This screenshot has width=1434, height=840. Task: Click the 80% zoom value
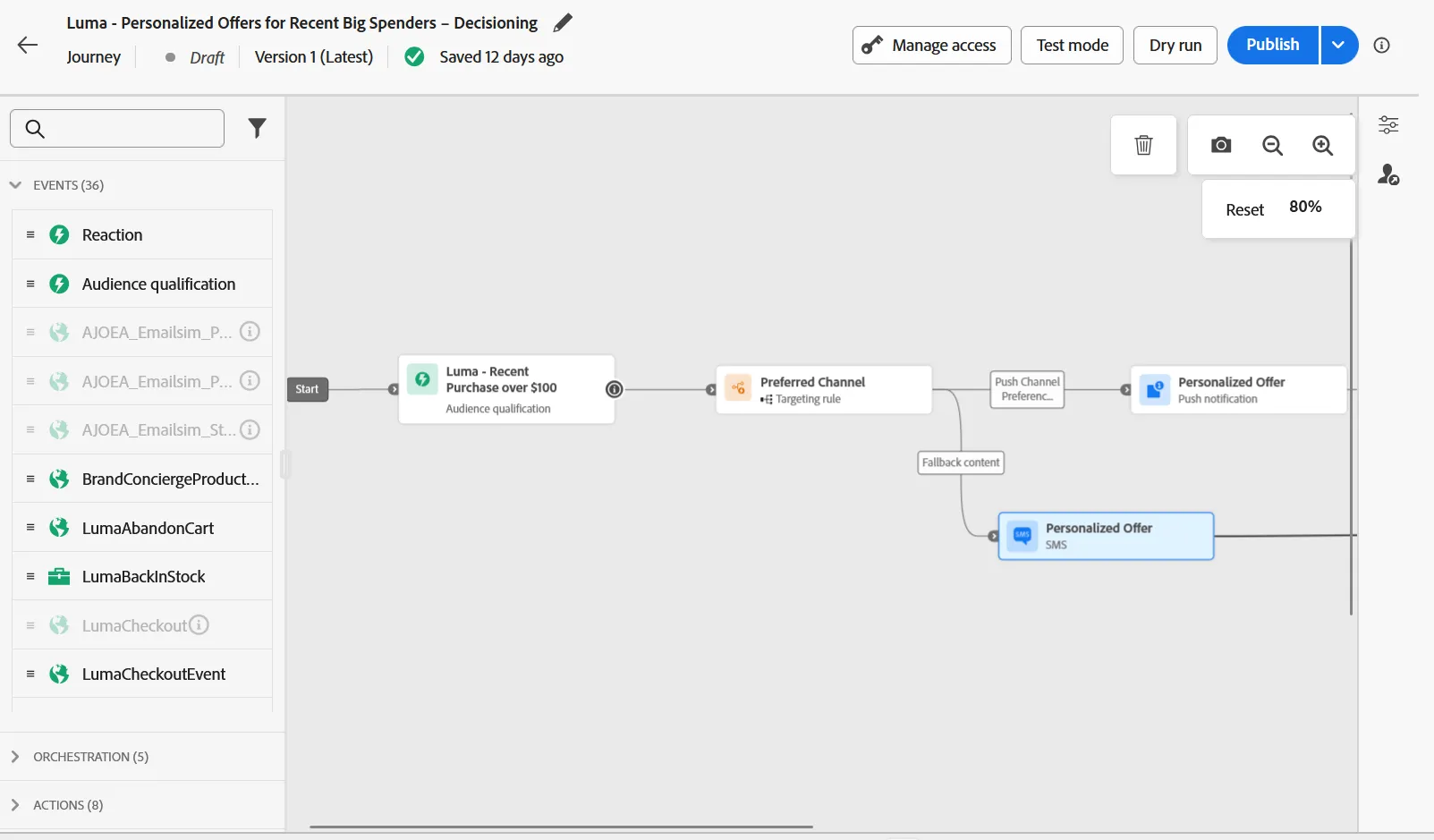click(x=1305, y=207)
